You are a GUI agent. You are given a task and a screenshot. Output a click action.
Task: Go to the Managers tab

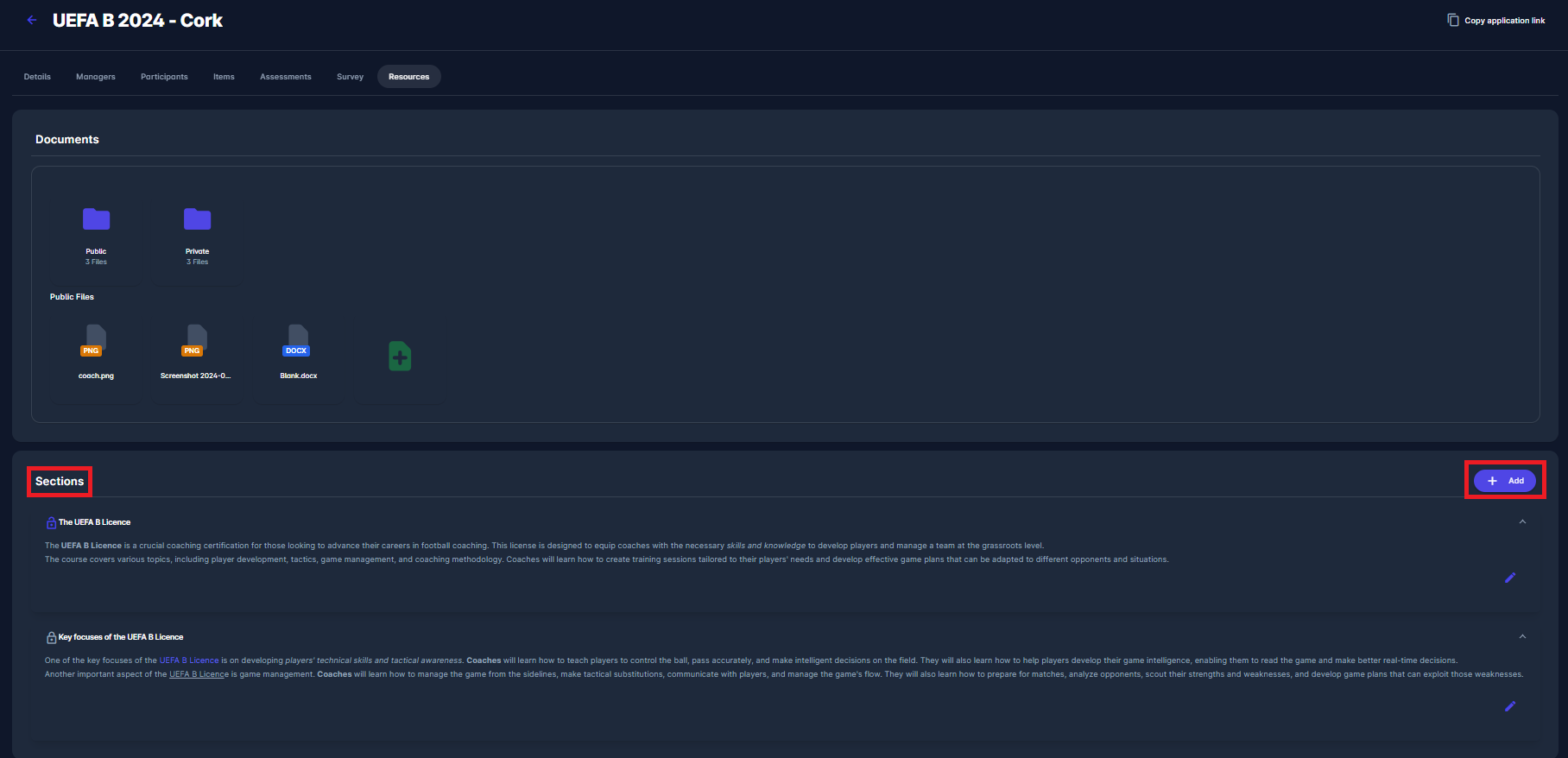pos(95,77)
